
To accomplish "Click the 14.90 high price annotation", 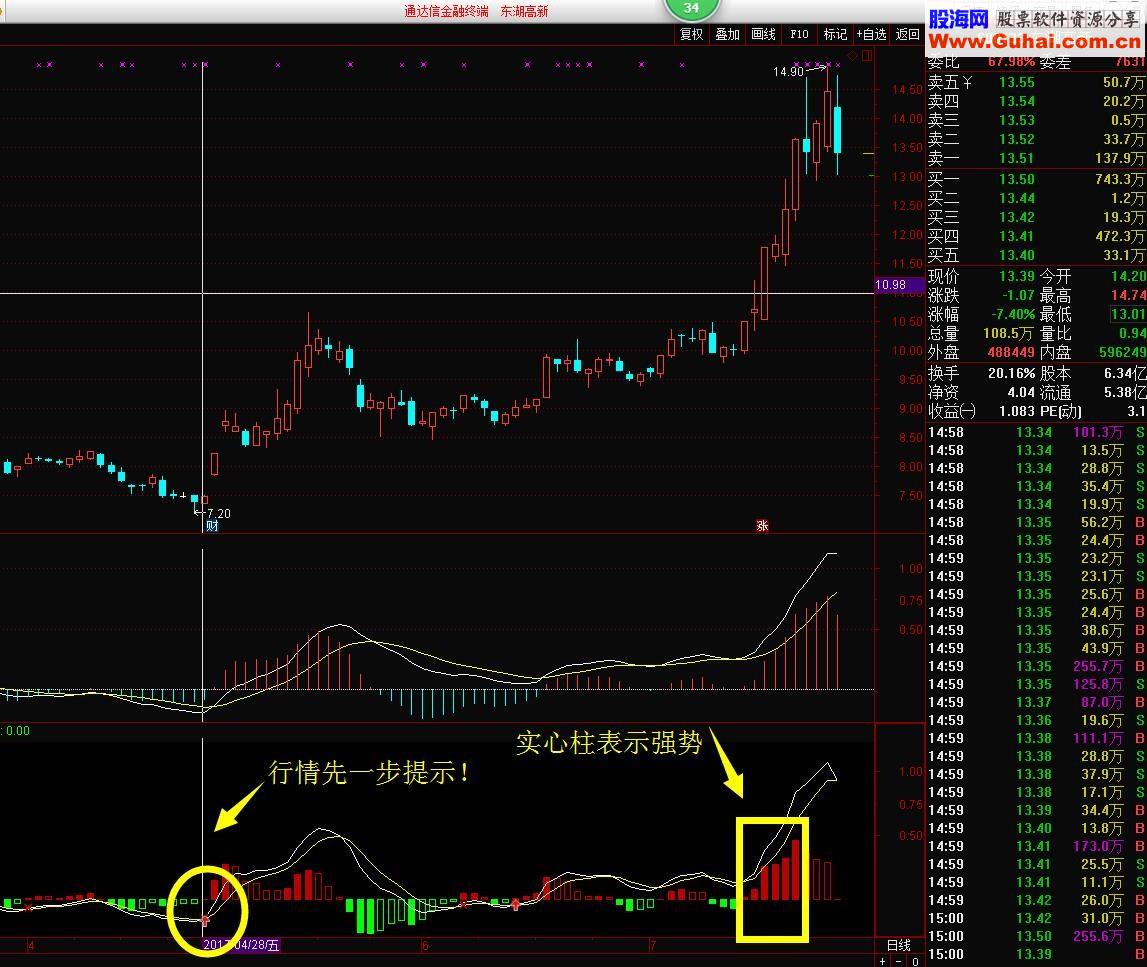I will pyautogui.click(x=789, y=71).
